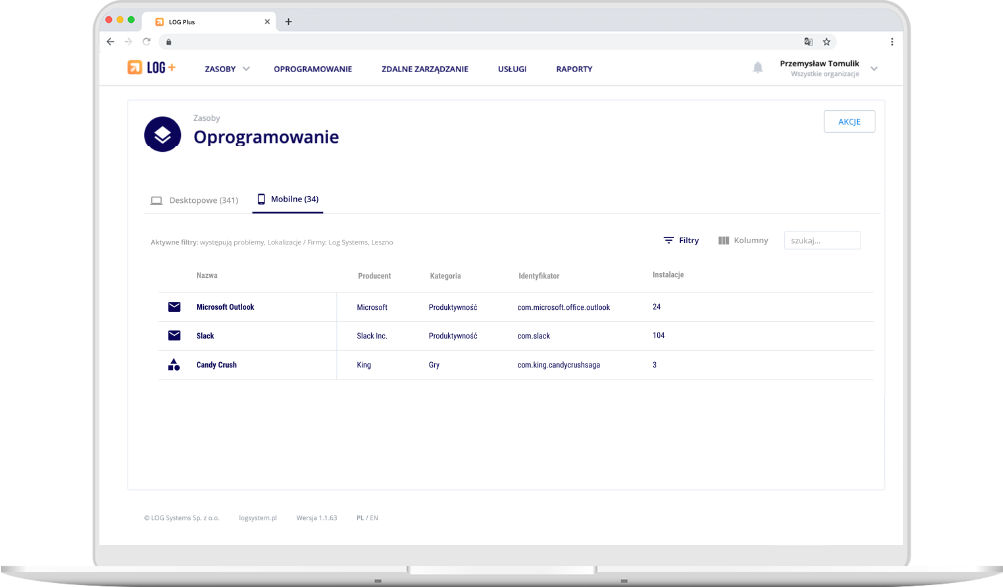The width and height of the screenshot is (1003, 587).
Task: Click the Gry category cell
Action: point(434,365)
